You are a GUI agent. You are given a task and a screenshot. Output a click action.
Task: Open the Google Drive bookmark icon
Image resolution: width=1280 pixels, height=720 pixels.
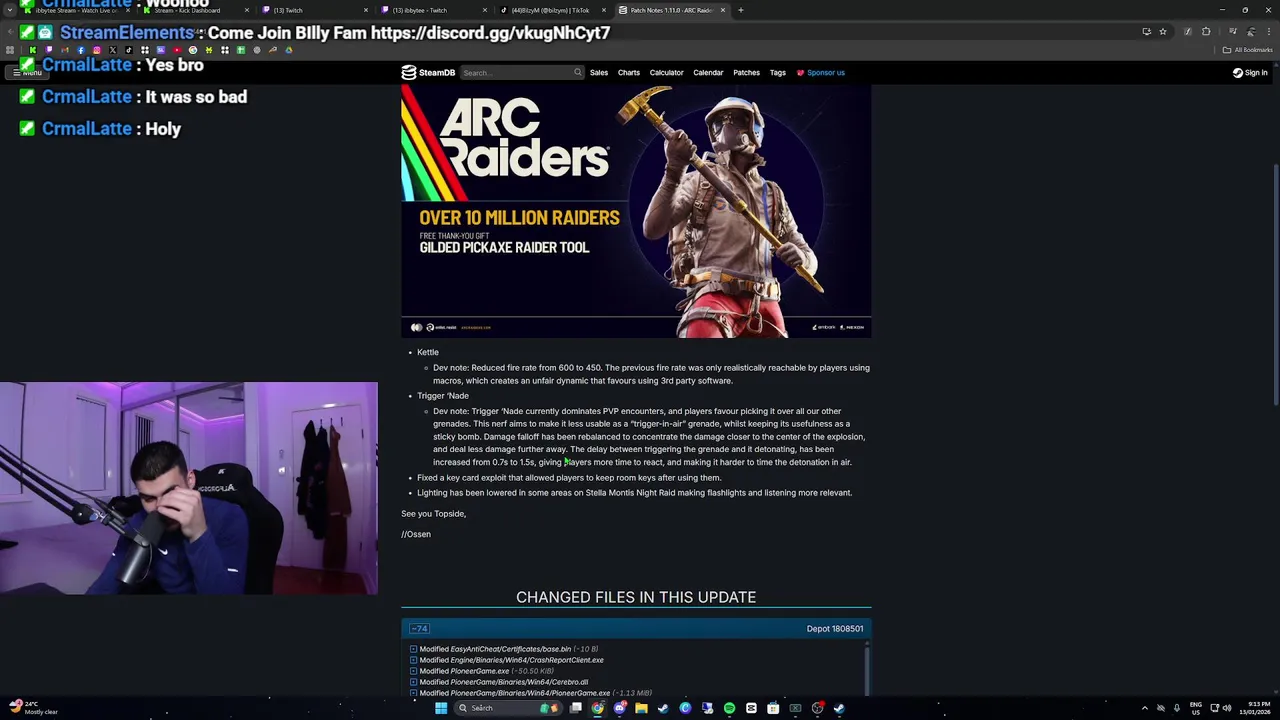point(289,50)
